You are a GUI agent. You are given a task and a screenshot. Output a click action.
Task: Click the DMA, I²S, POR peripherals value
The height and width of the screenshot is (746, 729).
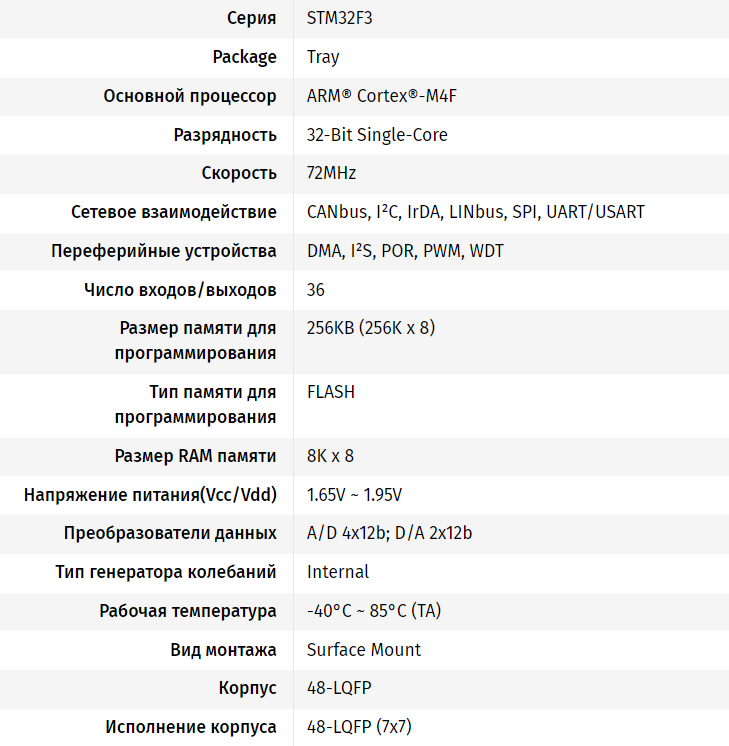(405, 251)
